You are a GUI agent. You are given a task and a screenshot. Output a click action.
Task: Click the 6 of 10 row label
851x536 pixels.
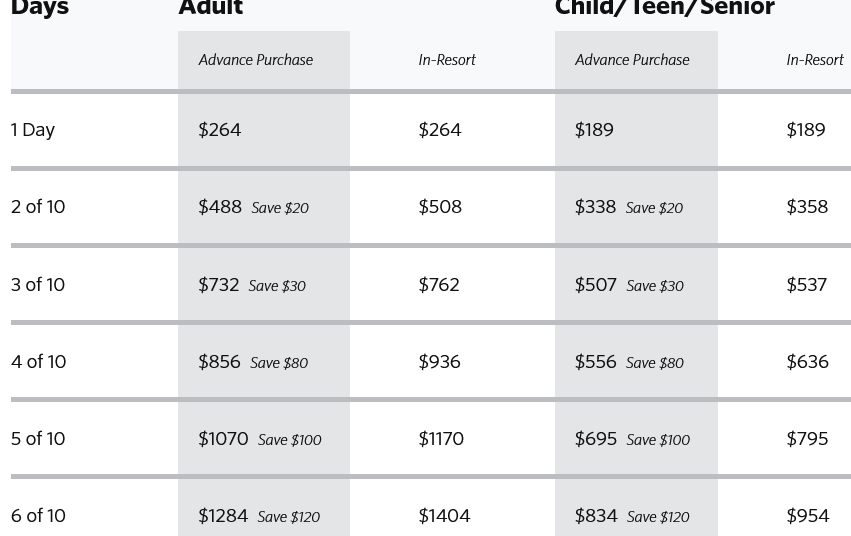(38, 516)
